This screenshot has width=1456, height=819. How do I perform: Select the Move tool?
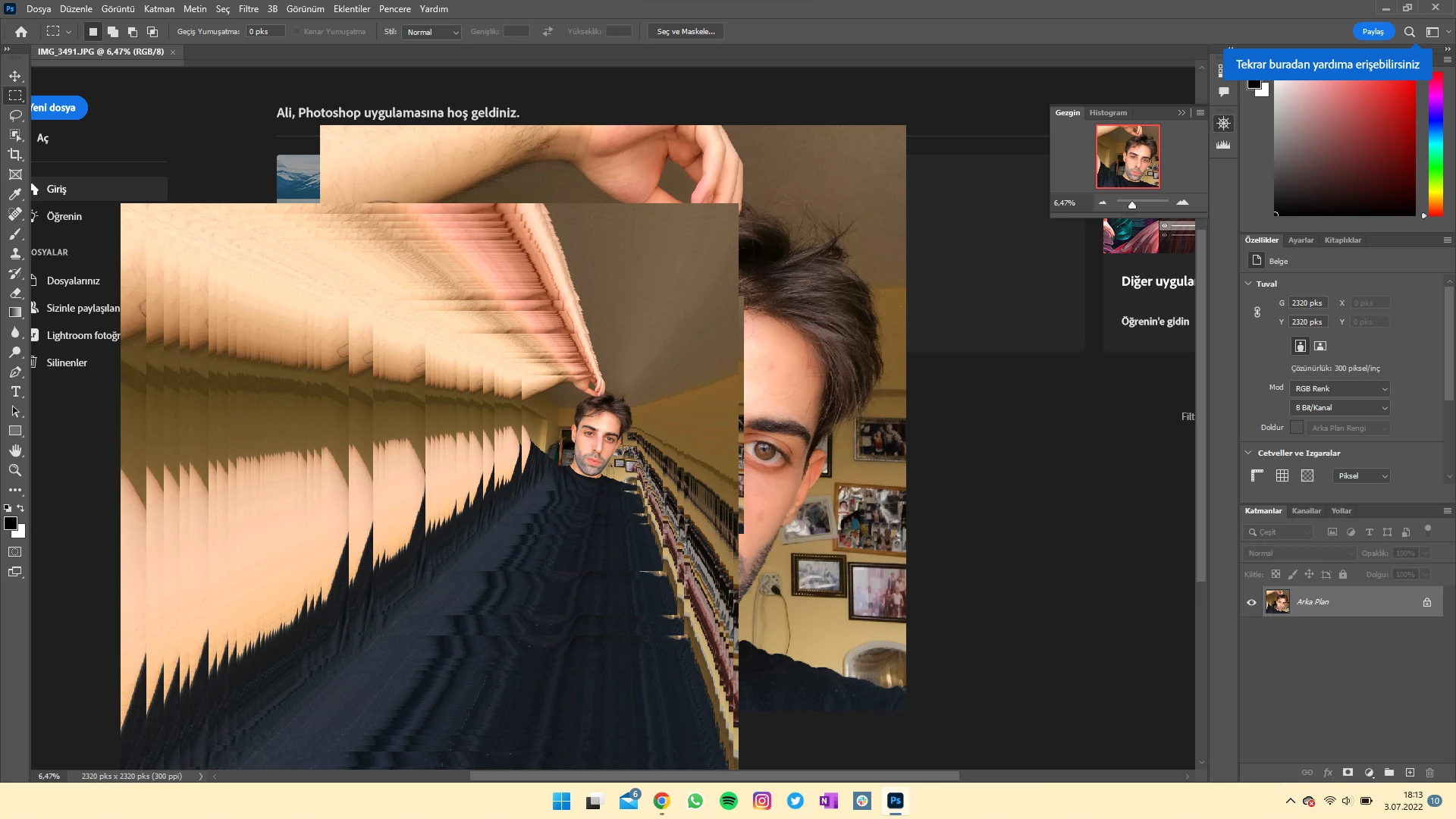coord(15,76)
